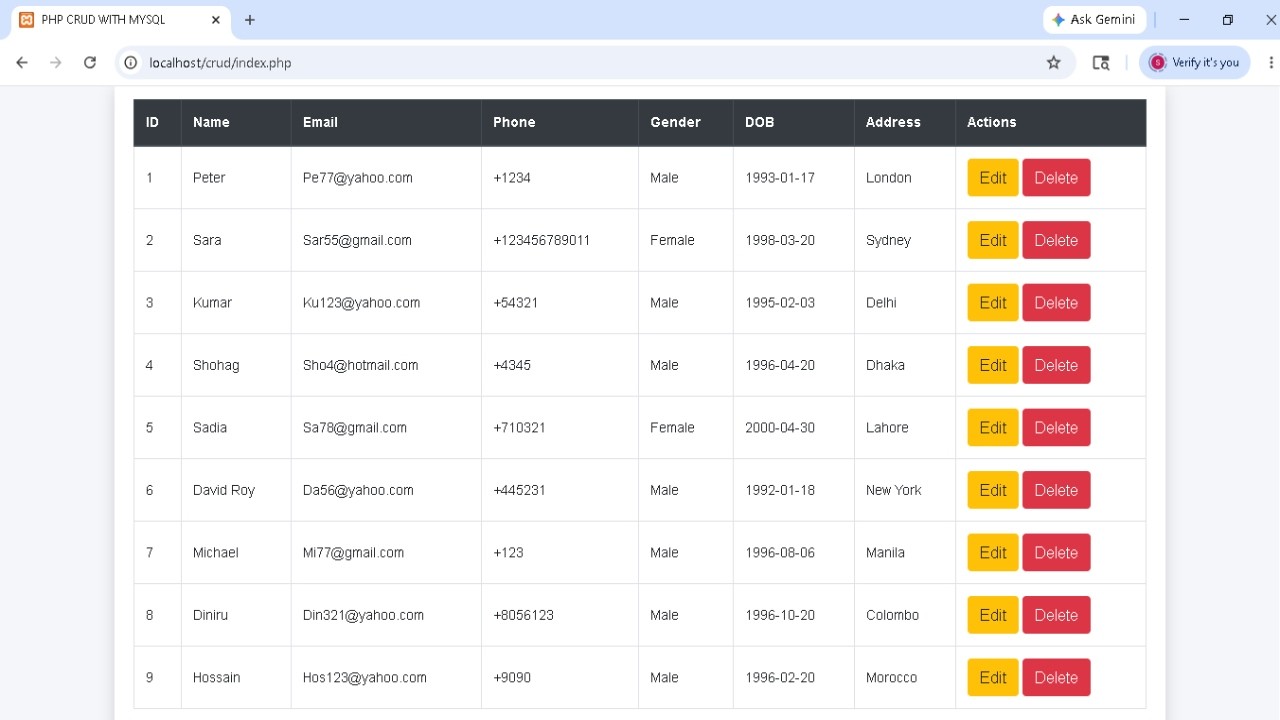
Task: Delete the Michael record
Action: point(1056,553)
